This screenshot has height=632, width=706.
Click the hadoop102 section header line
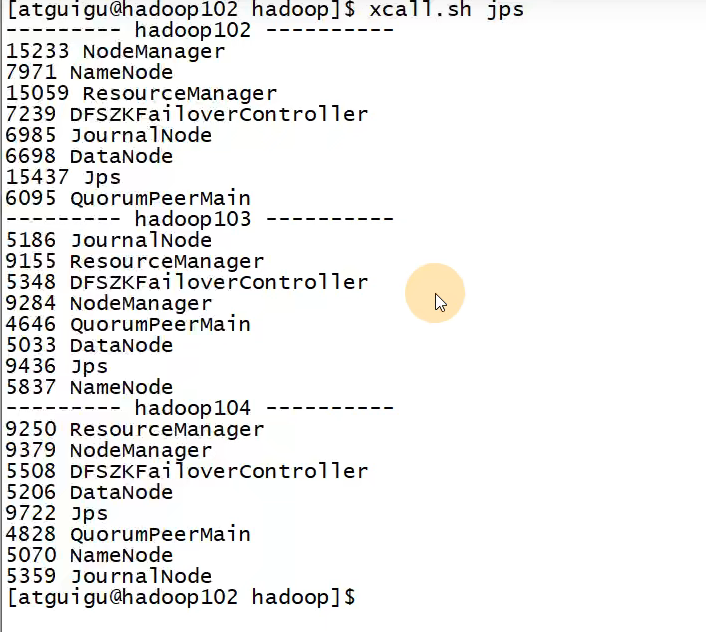point(200,30)
